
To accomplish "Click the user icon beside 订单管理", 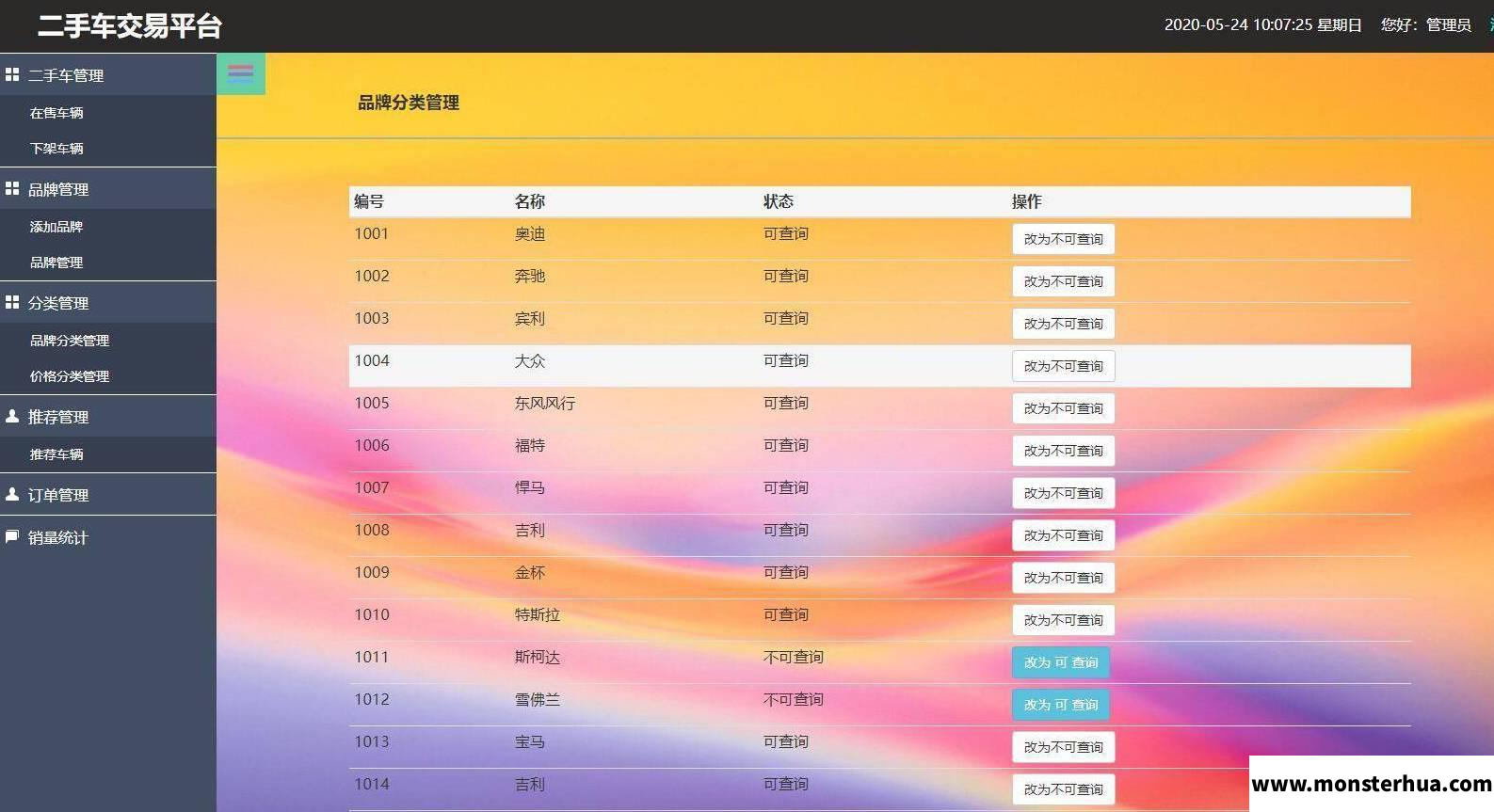I will tap(12, 494).
